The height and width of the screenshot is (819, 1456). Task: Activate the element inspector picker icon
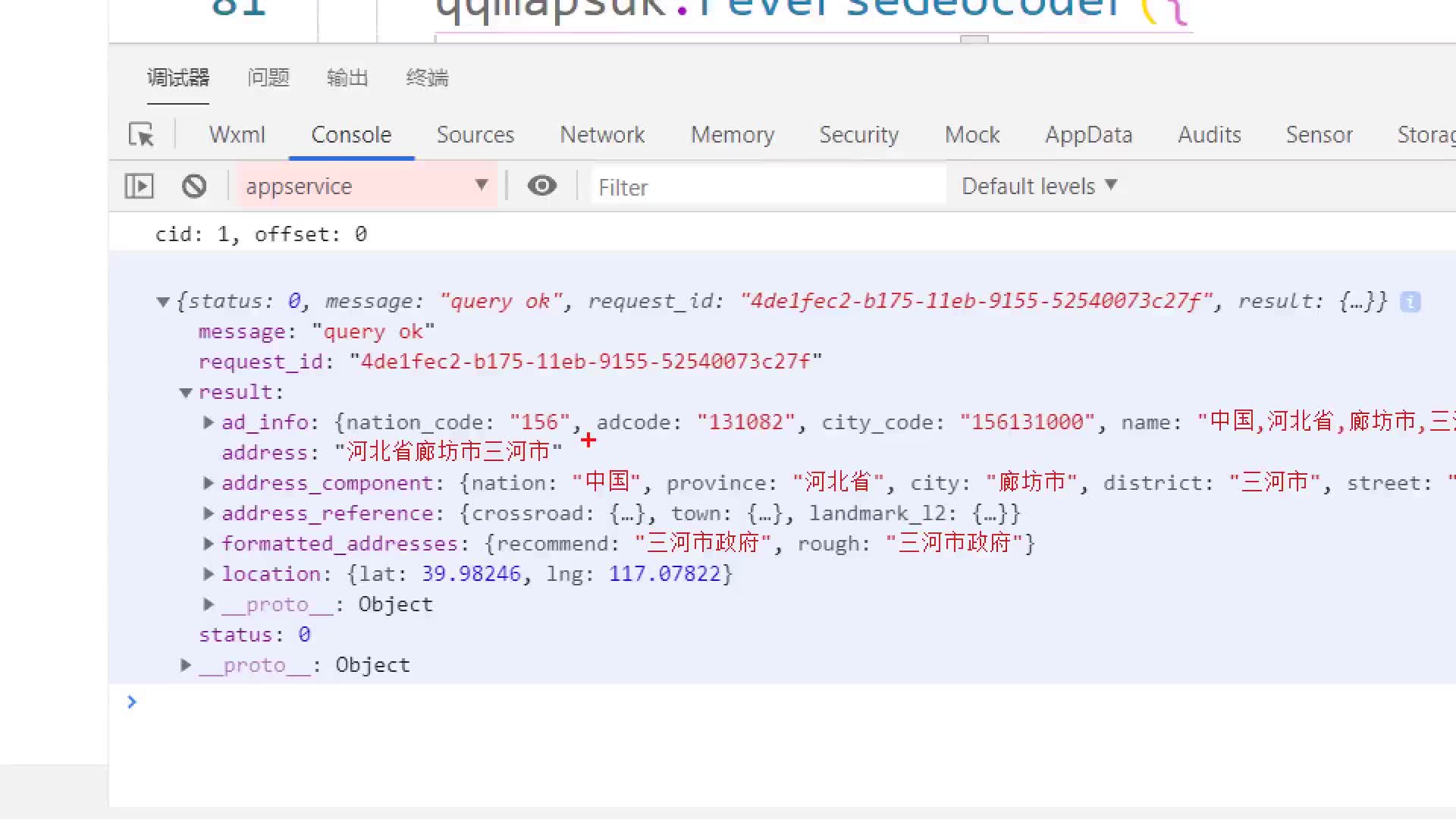coord(141,135)
